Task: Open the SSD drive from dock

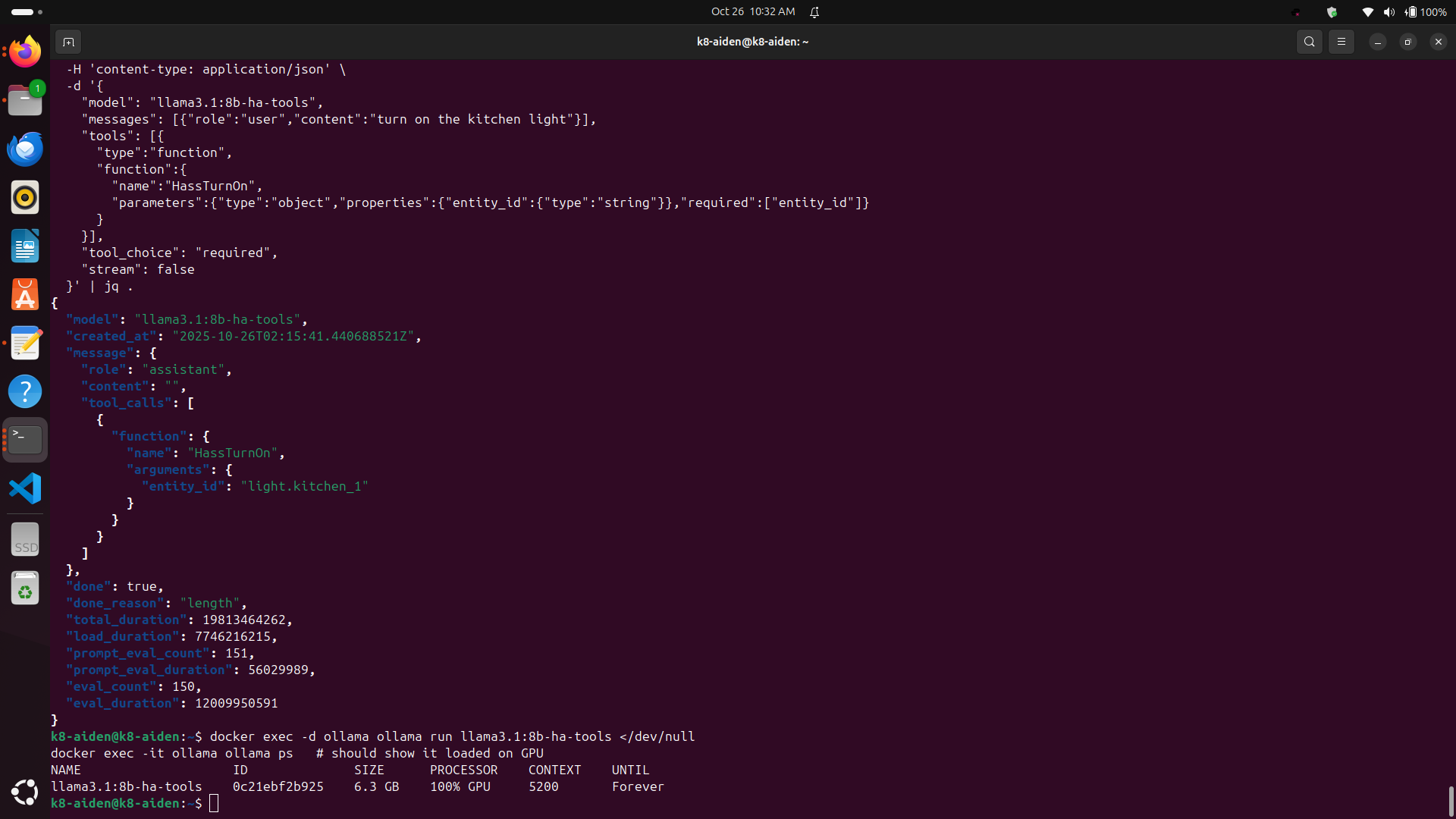Action: 25,539
